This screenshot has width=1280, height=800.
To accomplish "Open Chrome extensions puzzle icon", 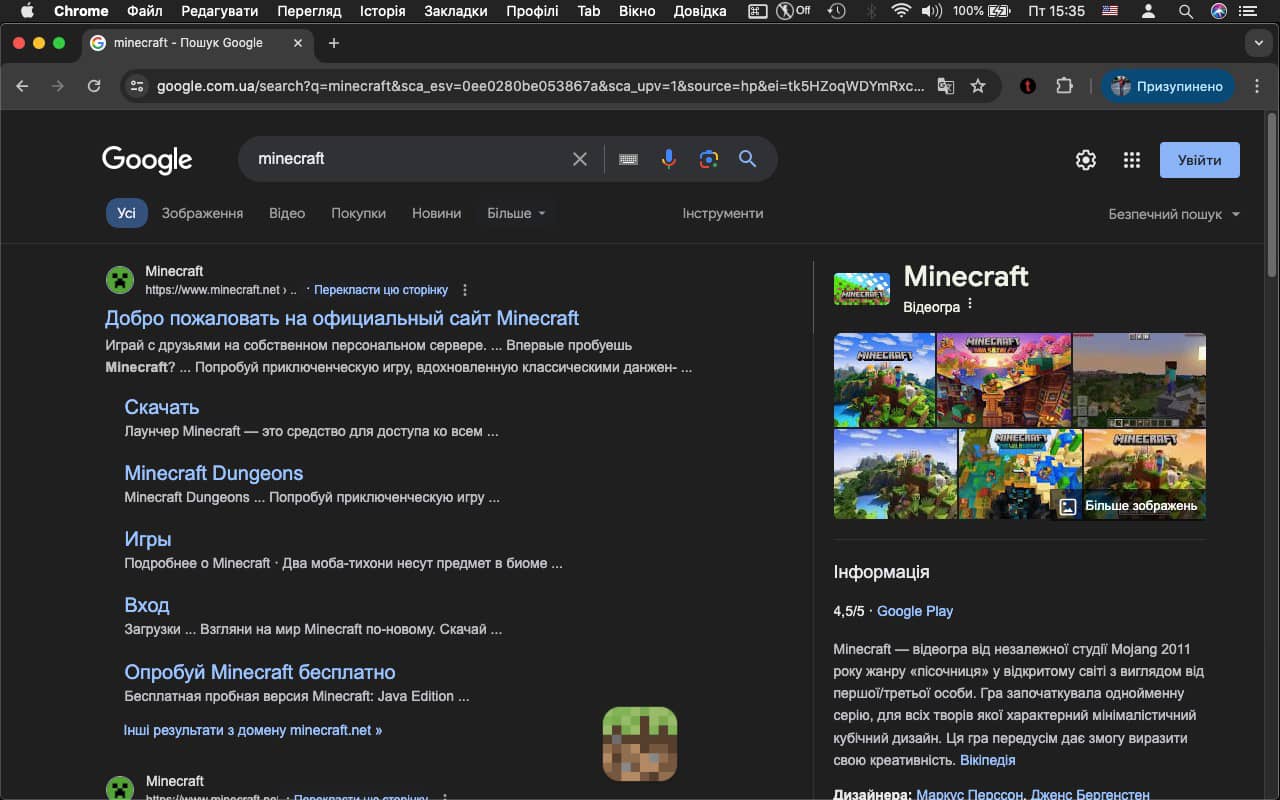I will (x=1064, y=86).
